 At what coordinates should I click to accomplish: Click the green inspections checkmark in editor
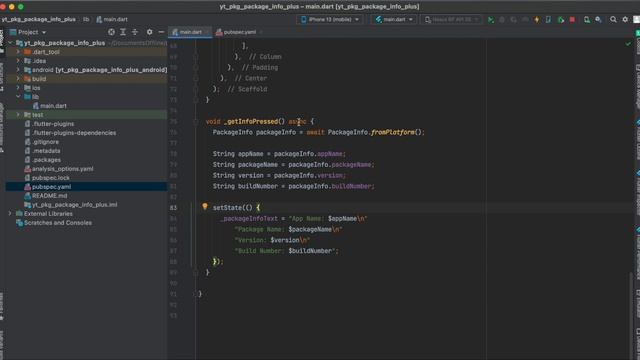click(x=628, y=44)
